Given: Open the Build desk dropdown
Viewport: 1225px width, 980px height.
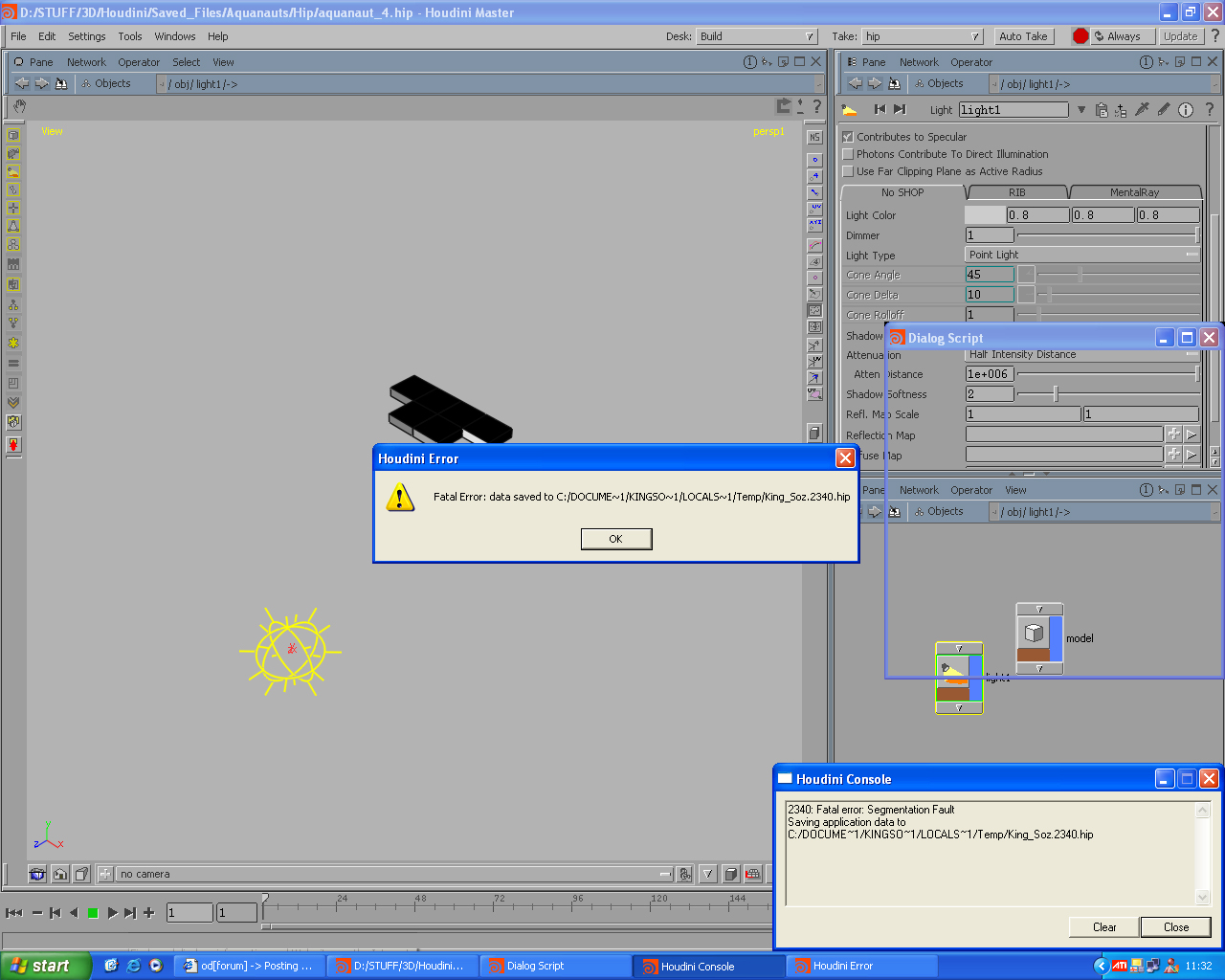Looking at the screenshot, I should pos(757,36).
